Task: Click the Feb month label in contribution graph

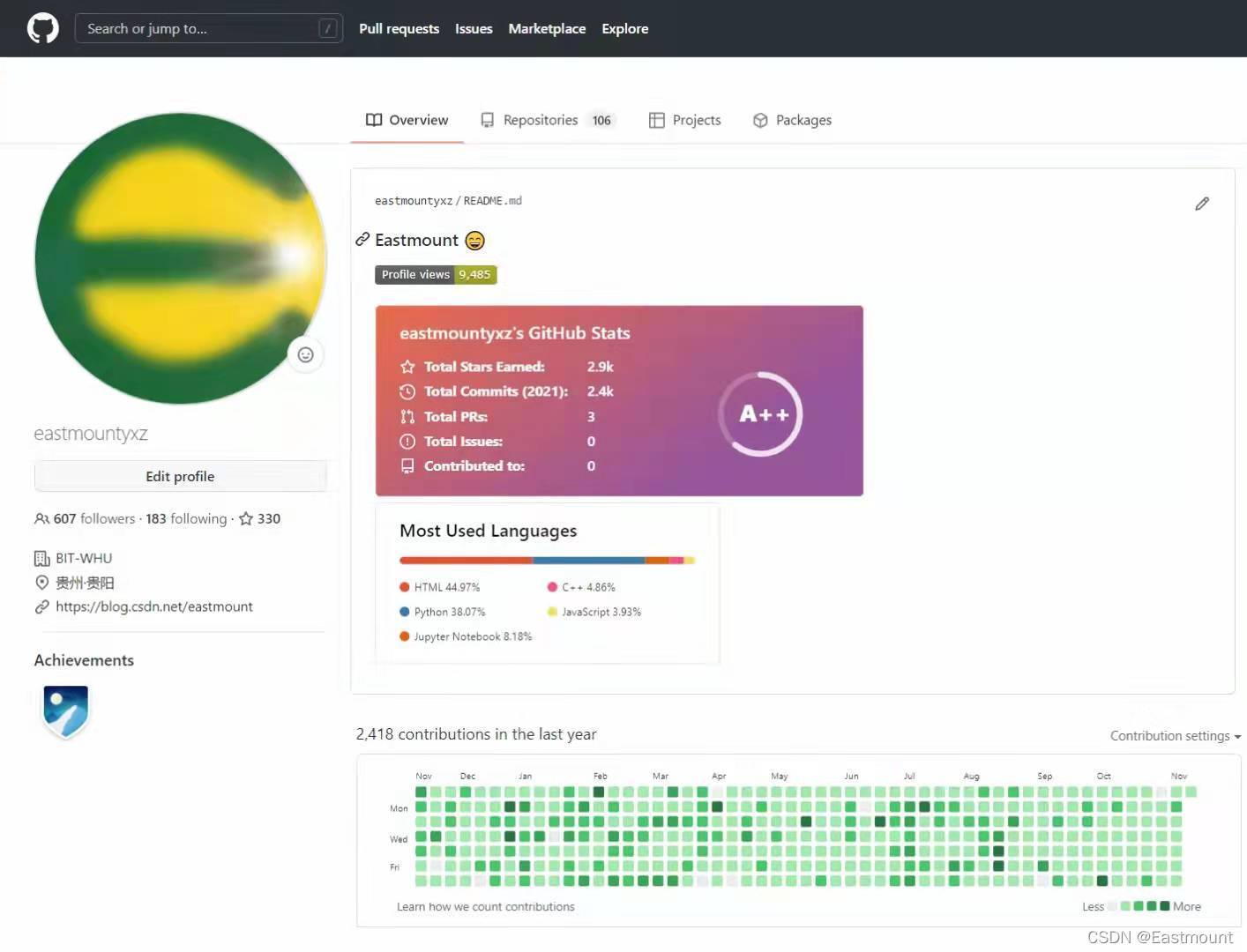Action: (600, 776)
